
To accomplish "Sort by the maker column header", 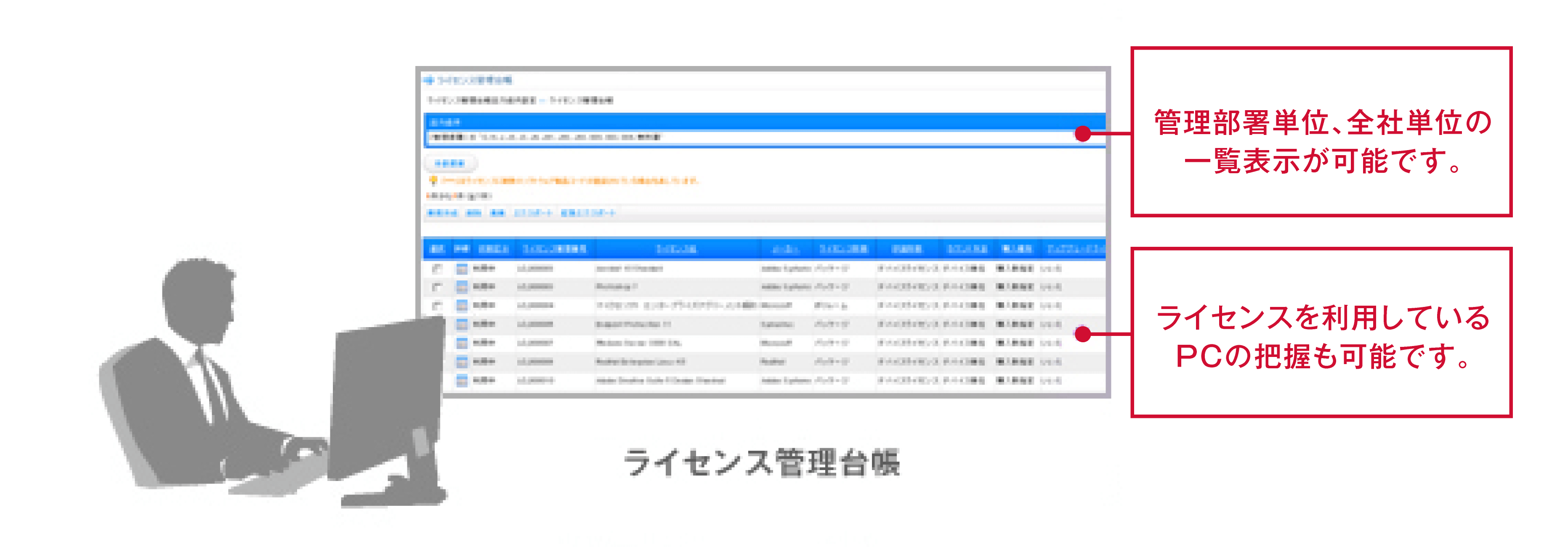I will click(785, 249).
